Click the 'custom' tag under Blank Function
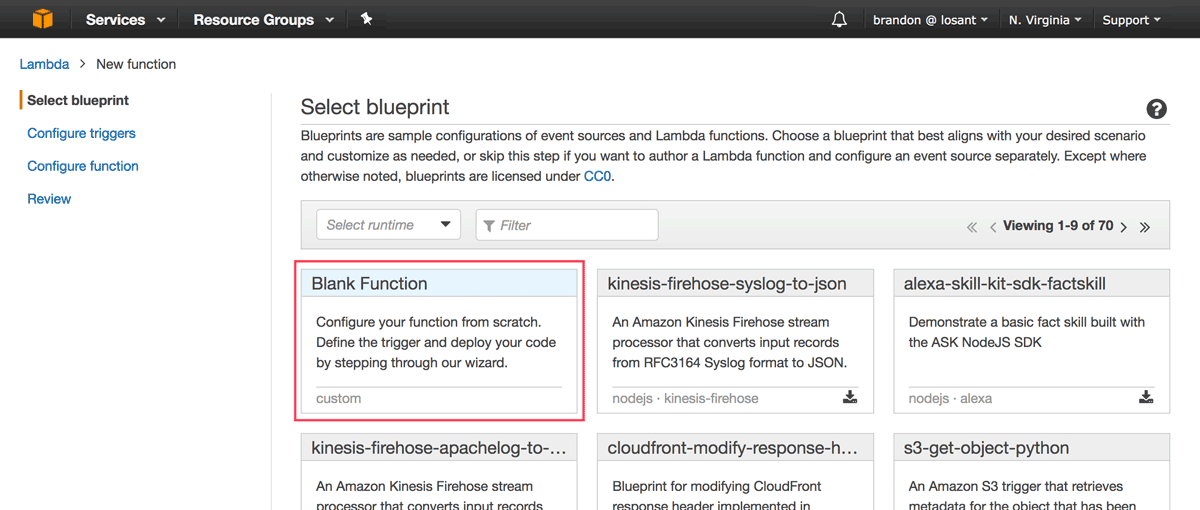Image resolution: width=1200 pixels, height=510 pixels. coord(338,398)
